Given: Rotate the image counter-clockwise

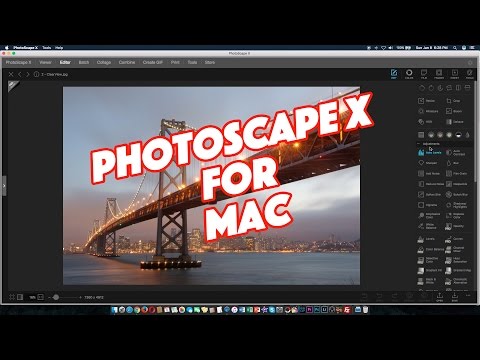Looking at the screenshot, I should [x=422, y=88].
